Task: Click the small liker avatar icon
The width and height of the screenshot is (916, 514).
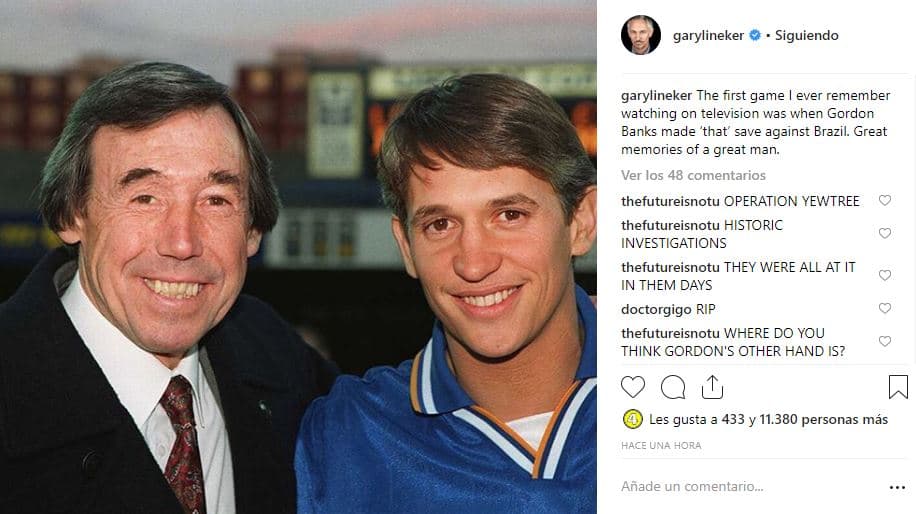Action: [x=632, y=419]
